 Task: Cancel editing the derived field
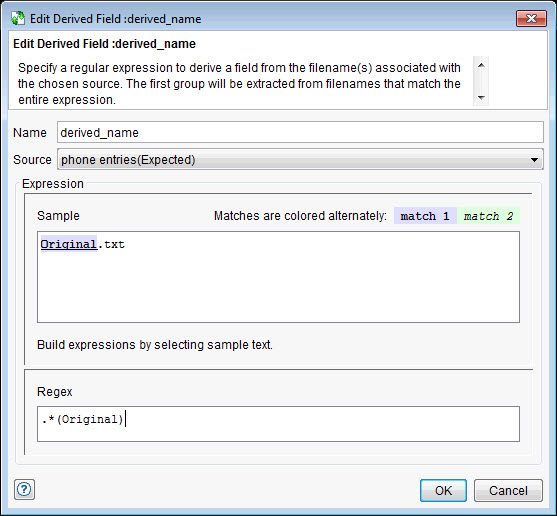coord(508,490)
